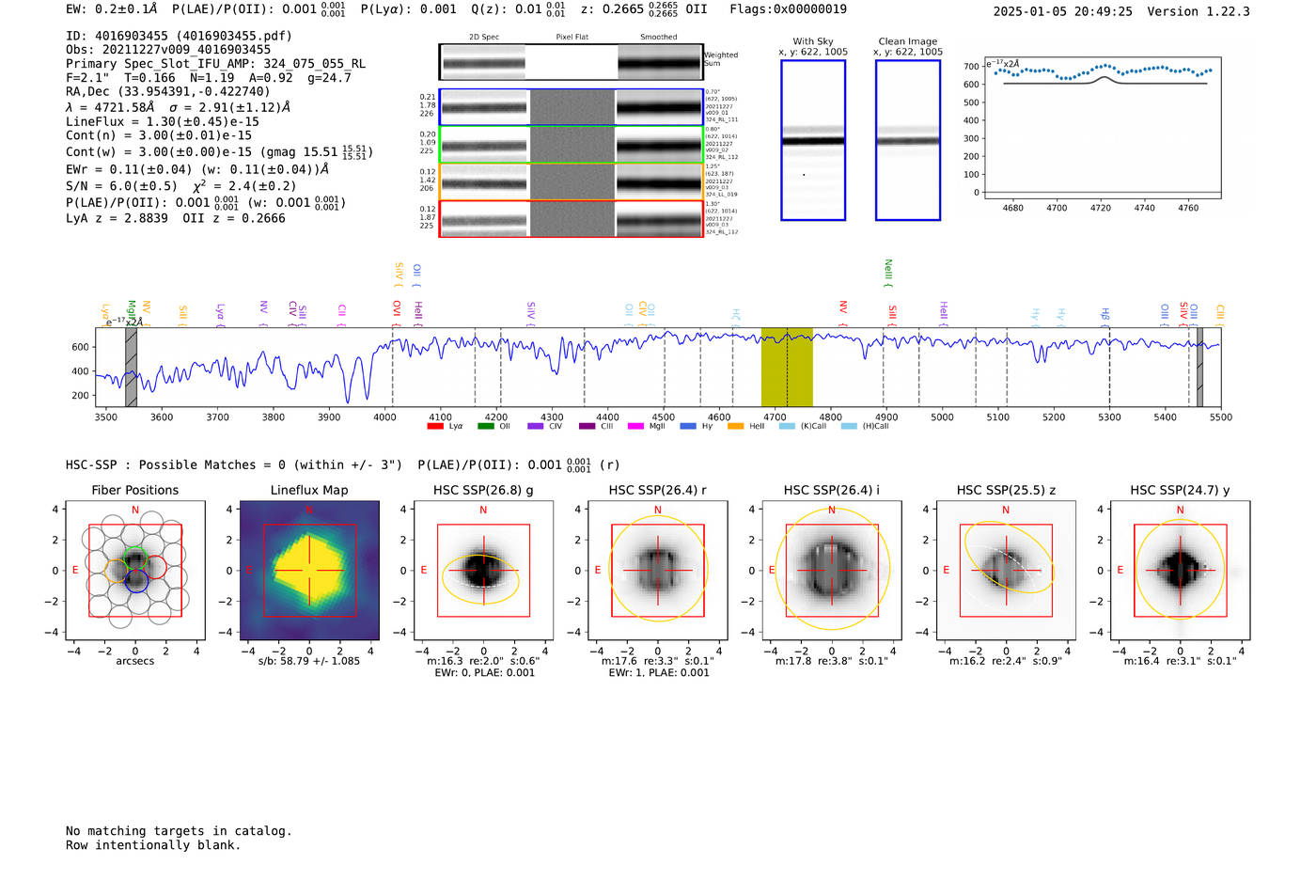
Task: Select the blue-bordered 2D fiber spectrum row
Action: point(571,107)
